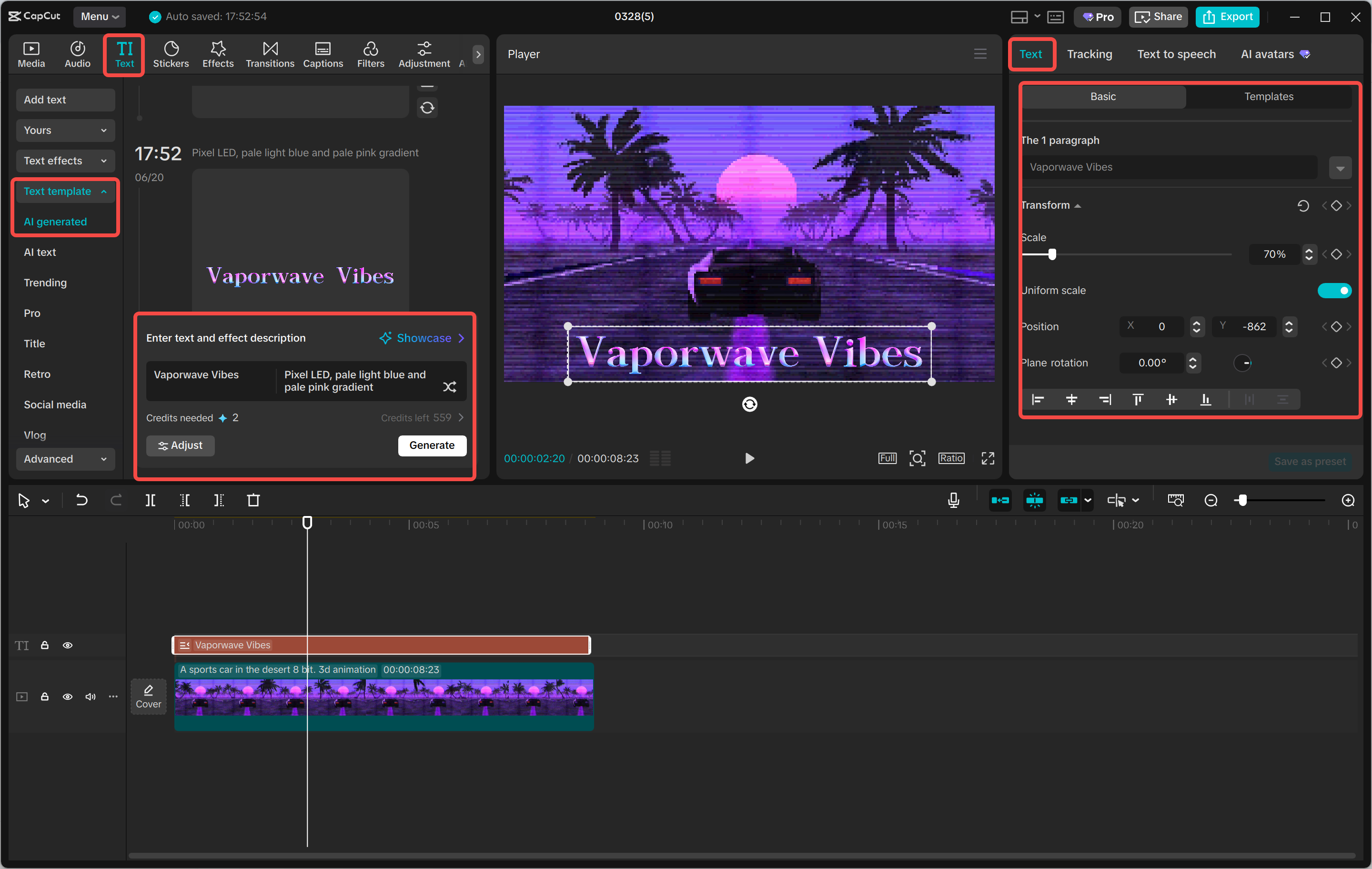1372x869 pixels.
Task: Reset Transform with the reset icon
Action: coord(1303,206)
